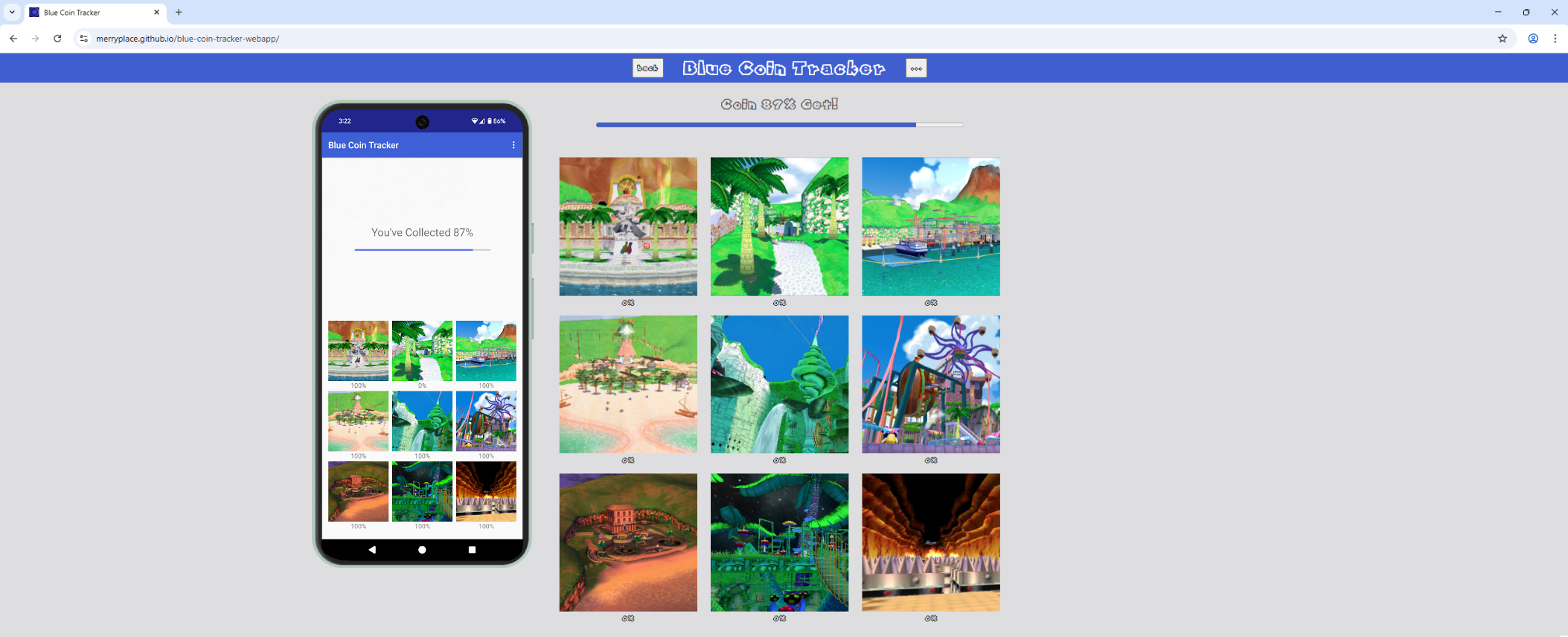Viewport: 1568px width, 637px height.
Task: Open the Chrome tab search dropdown arrow
Action: tap(12, 12)
